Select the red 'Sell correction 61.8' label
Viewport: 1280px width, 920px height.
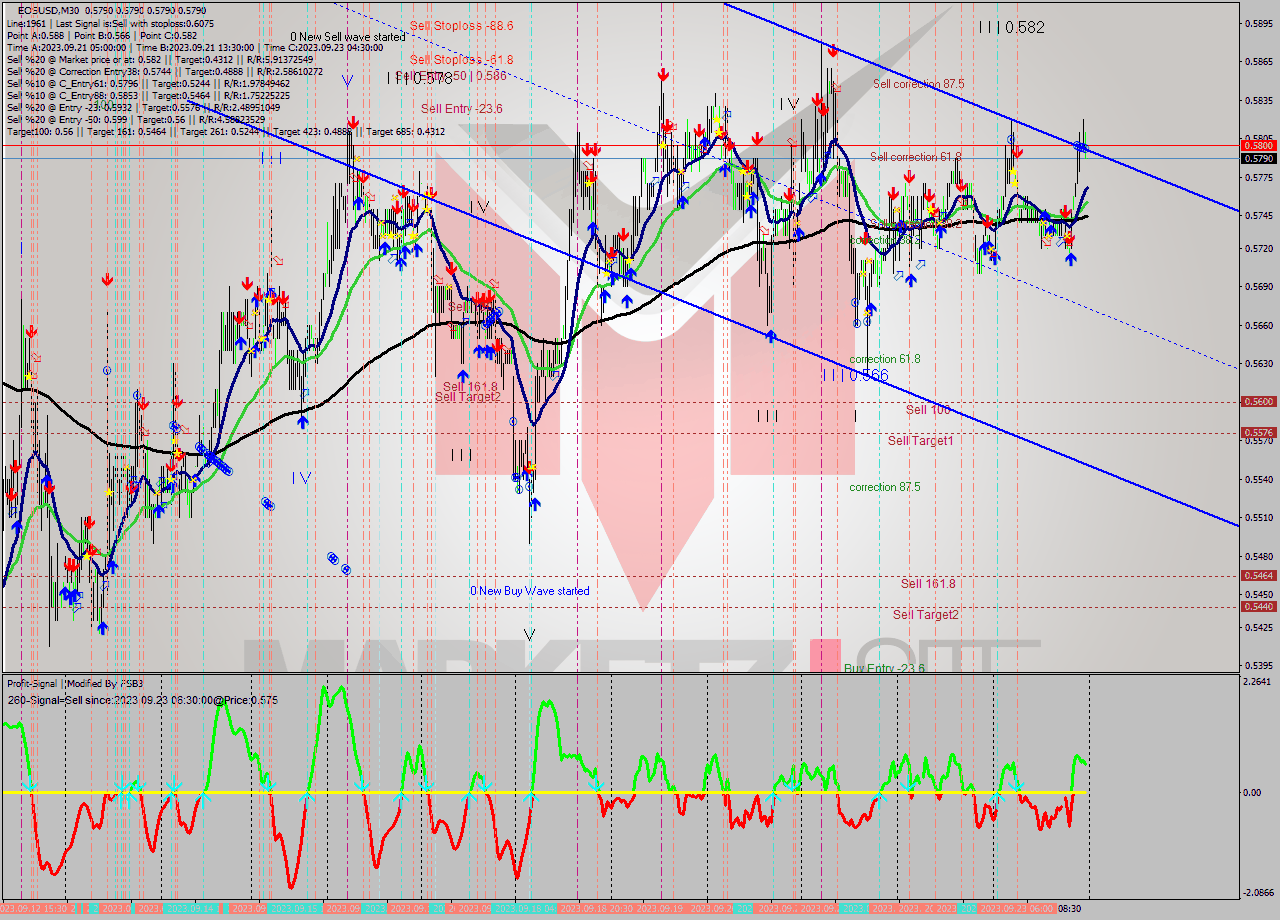[916, 157]
